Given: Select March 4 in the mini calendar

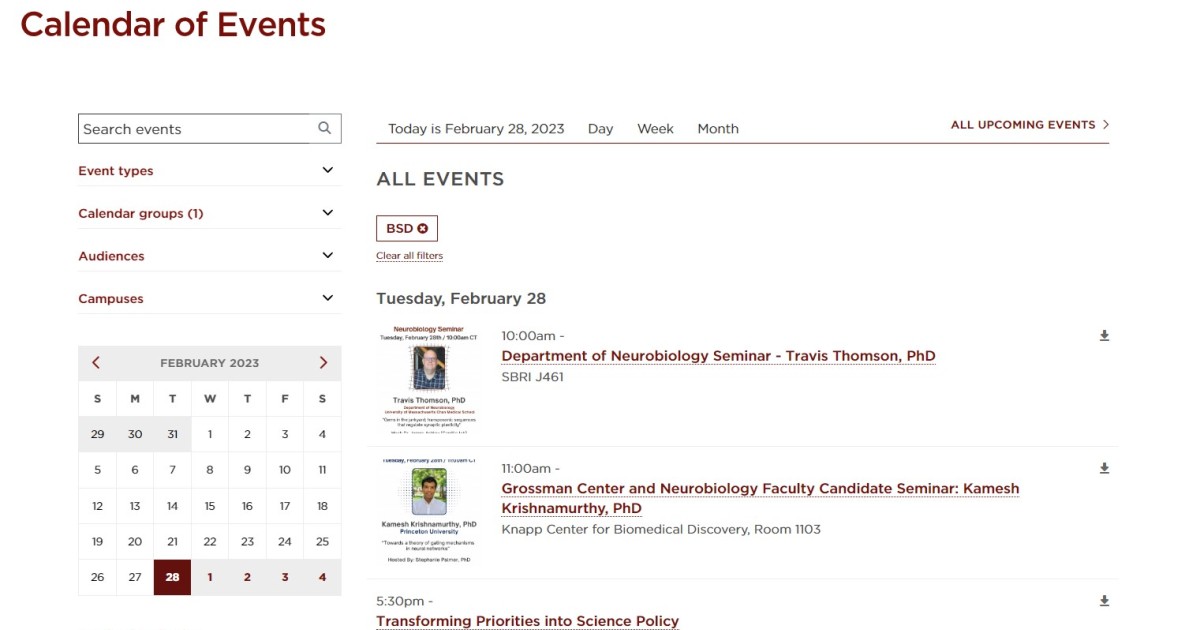Looking at the screenshot, I should (322, 577).
